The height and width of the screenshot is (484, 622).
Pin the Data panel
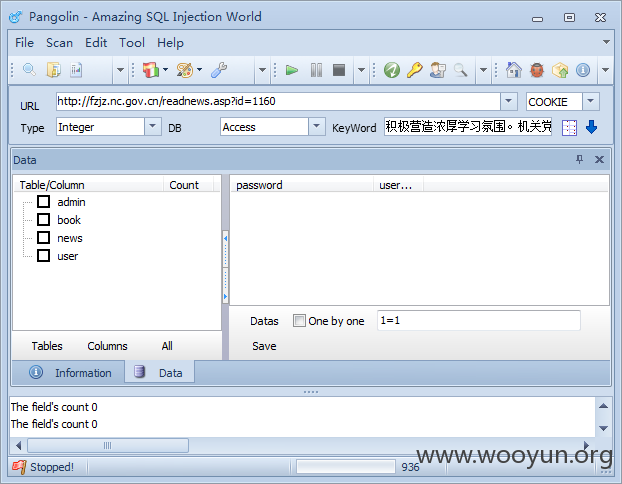580,159
